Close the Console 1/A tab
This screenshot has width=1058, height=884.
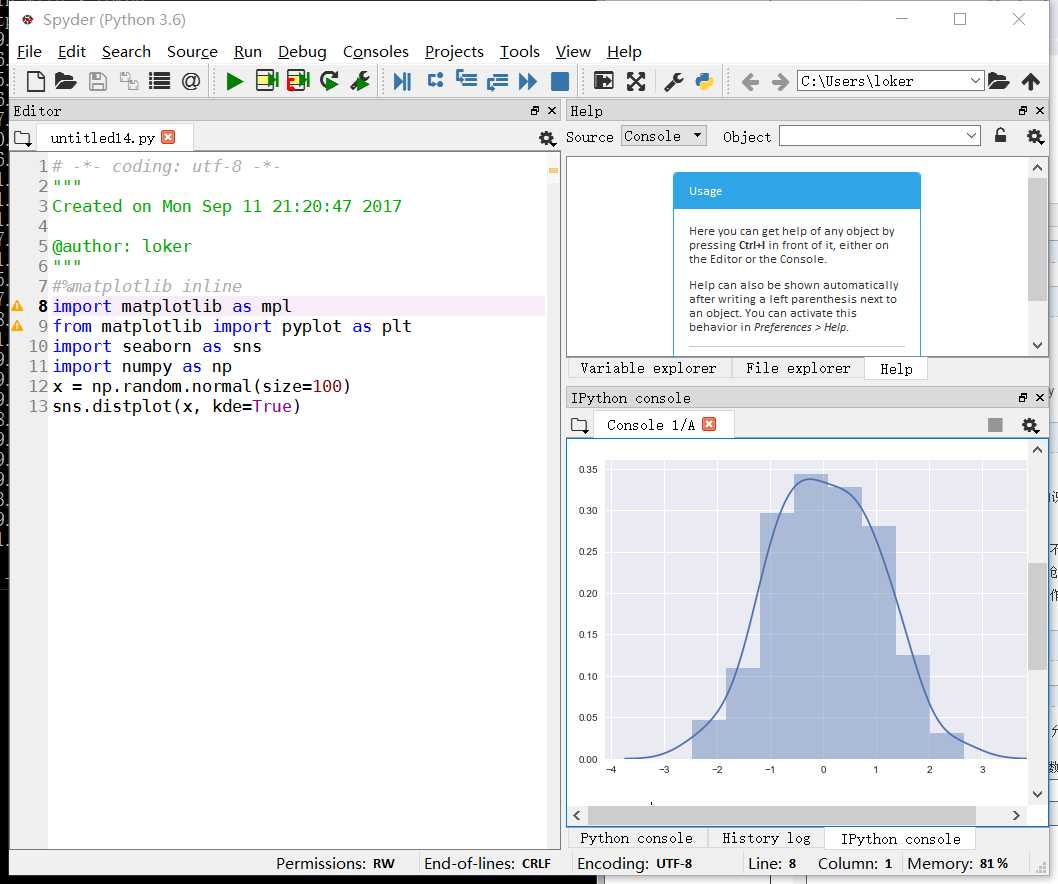click(x=708, y=424)
